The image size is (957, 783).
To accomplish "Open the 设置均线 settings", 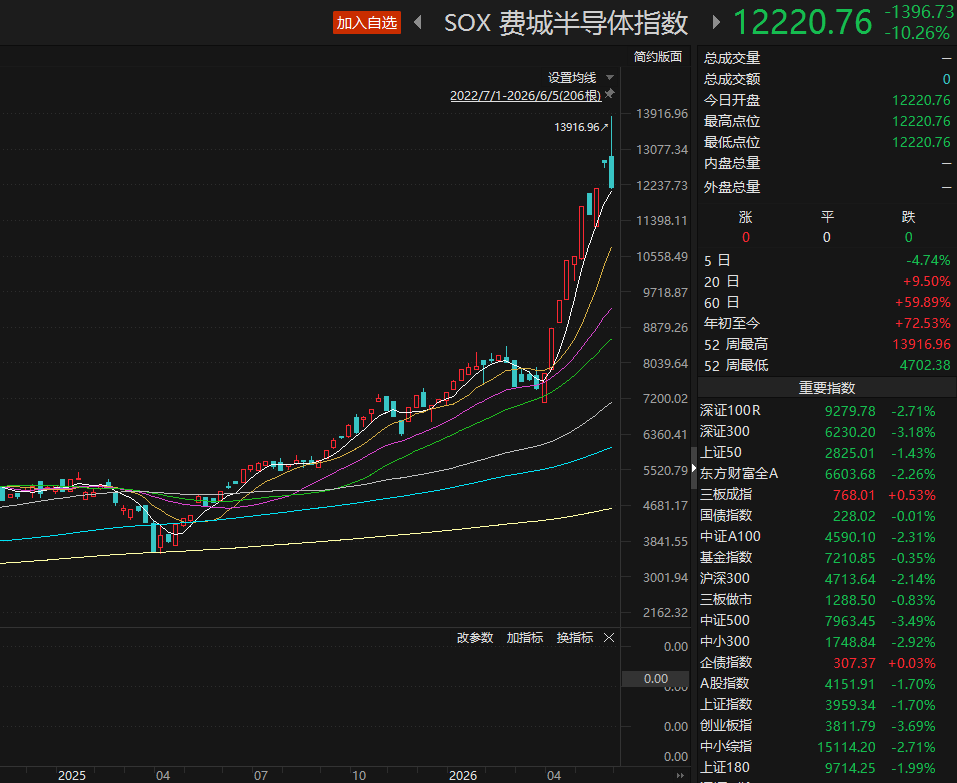I will [x=571, y=78].
